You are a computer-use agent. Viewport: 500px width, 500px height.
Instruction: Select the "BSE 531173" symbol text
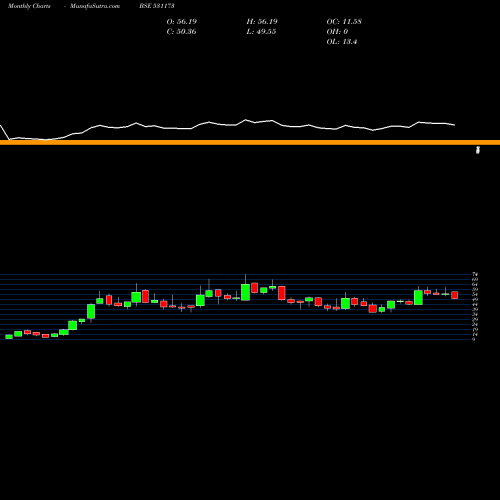tap(157, 6)
